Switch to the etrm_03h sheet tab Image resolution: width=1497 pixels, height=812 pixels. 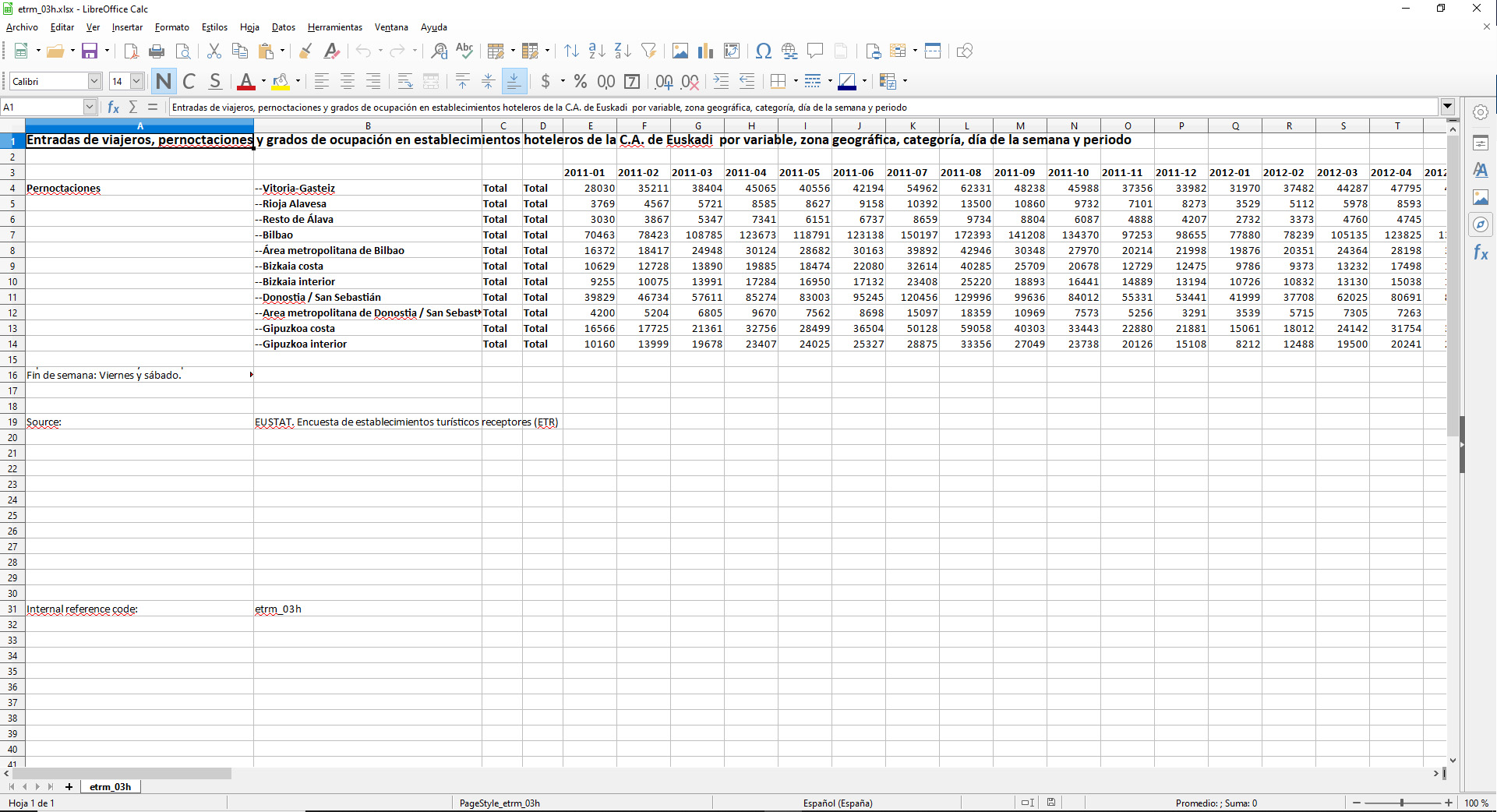click(x=110, y=787)
